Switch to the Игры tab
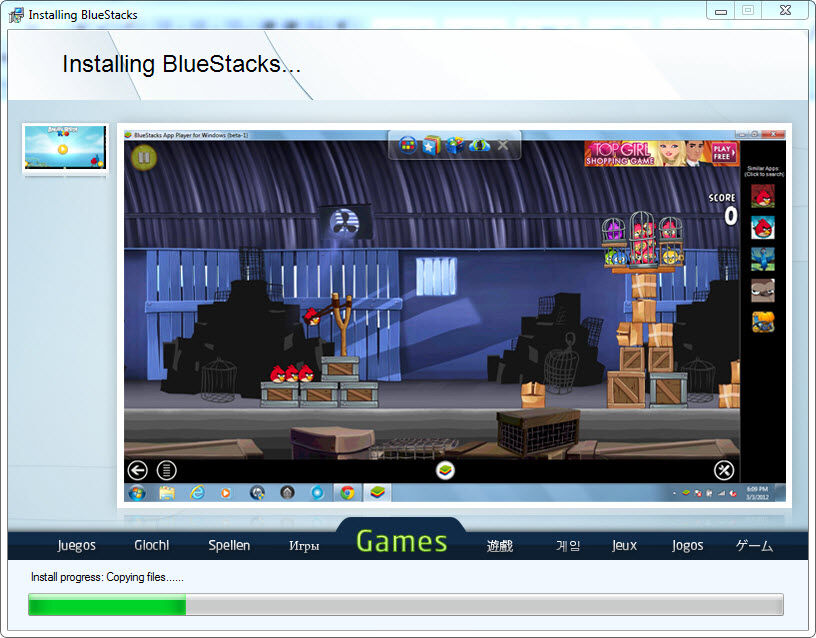Viewport: 816px width, 638px height. click(304, 546)
